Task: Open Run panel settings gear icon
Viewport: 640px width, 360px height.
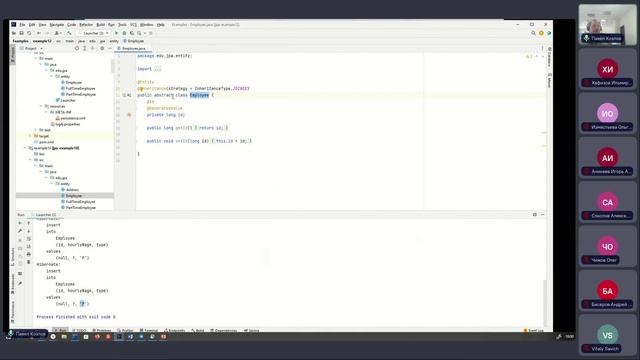Action: (535, 215)
